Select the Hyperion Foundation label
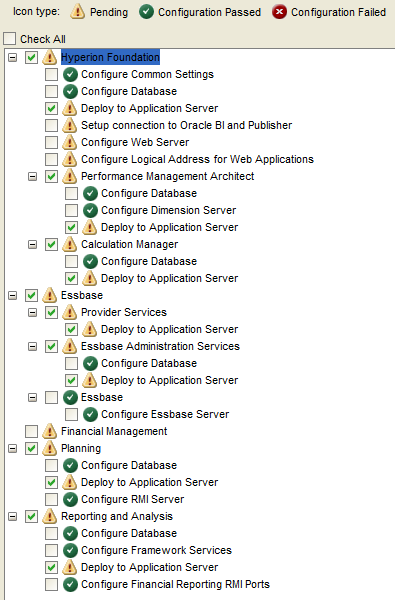This screenshot has width=395, height=600. [110, 57]
